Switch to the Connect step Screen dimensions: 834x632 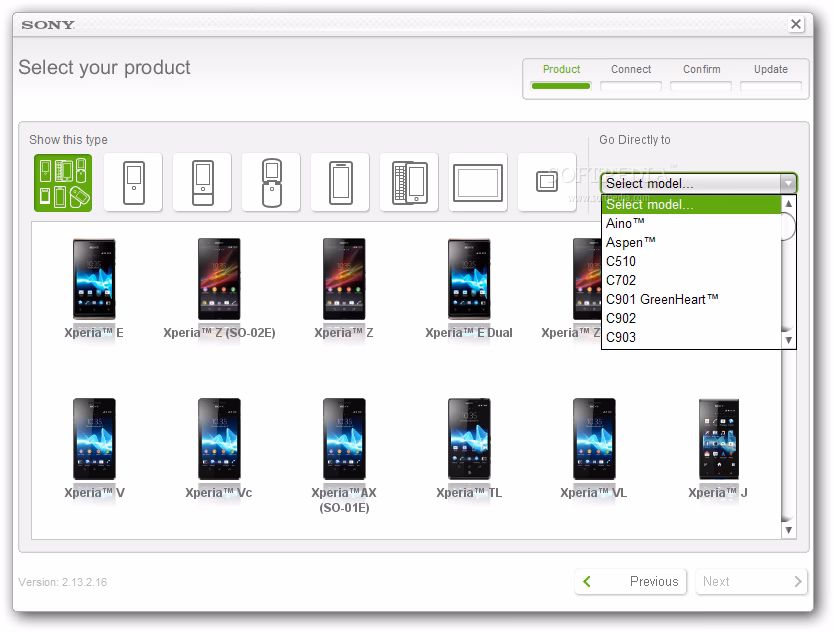pos(631,70)
